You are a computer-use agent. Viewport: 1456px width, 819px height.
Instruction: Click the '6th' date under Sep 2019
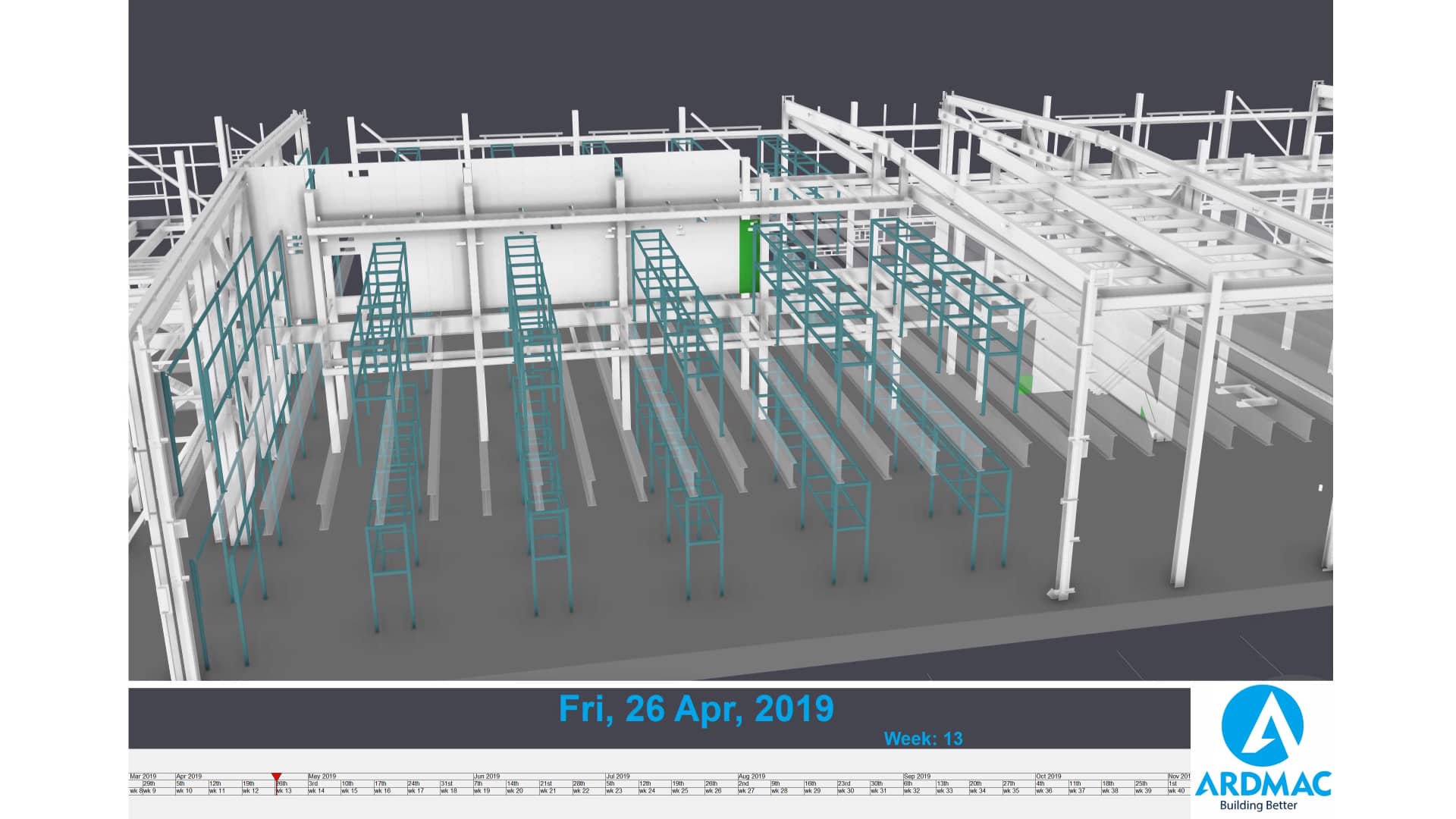pos(908,783)
